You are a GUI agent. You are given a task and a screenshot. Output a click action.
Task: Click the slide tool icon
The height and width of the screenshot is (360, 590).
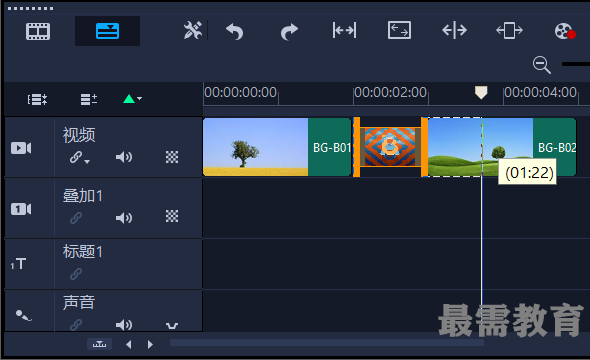[x=509, y=30]
